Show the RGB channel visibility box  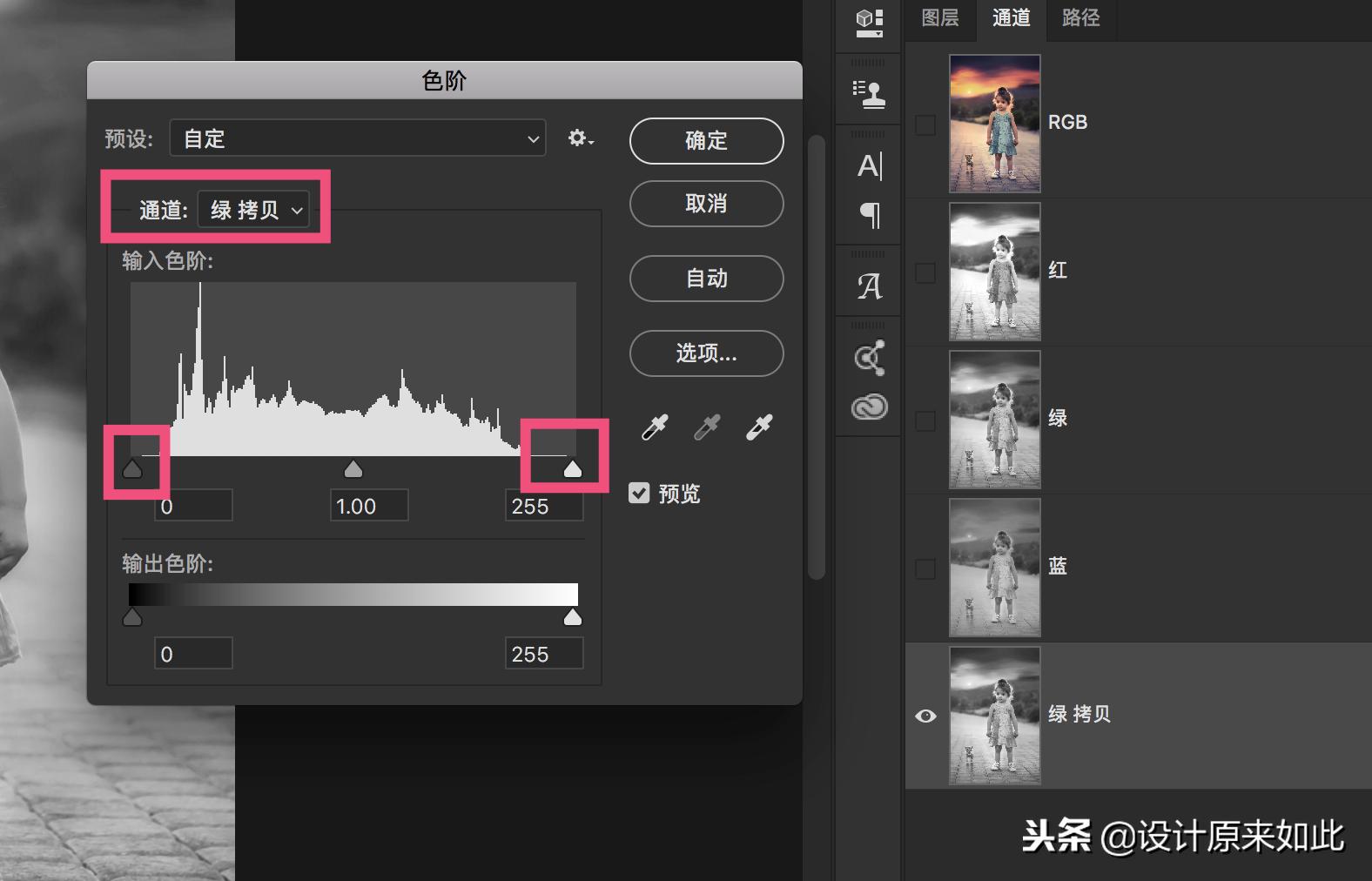(x=926, y=124)
